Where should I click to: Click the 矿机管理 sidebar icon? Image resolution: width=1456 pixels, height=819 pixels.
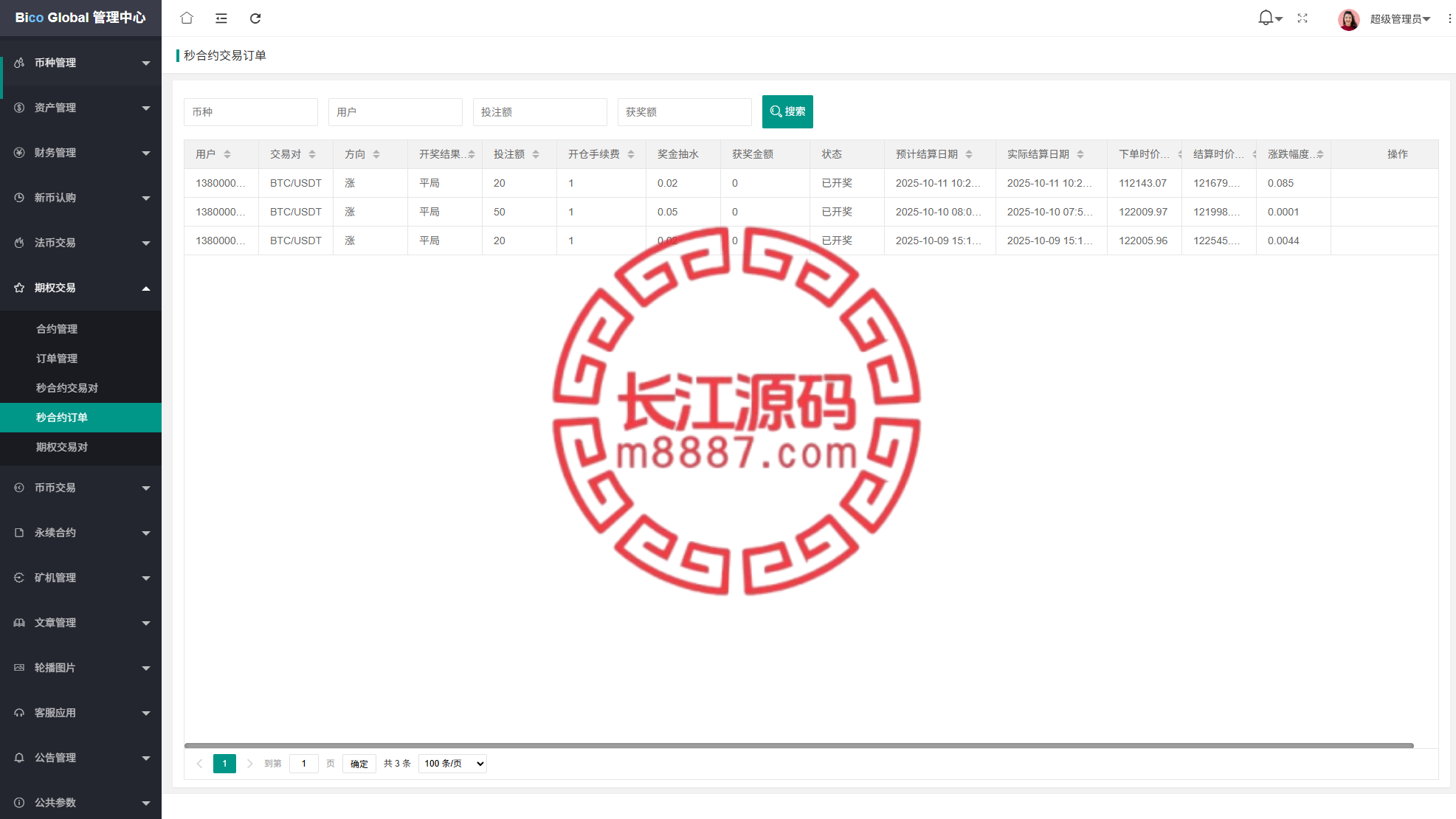(x=19, y=578)
